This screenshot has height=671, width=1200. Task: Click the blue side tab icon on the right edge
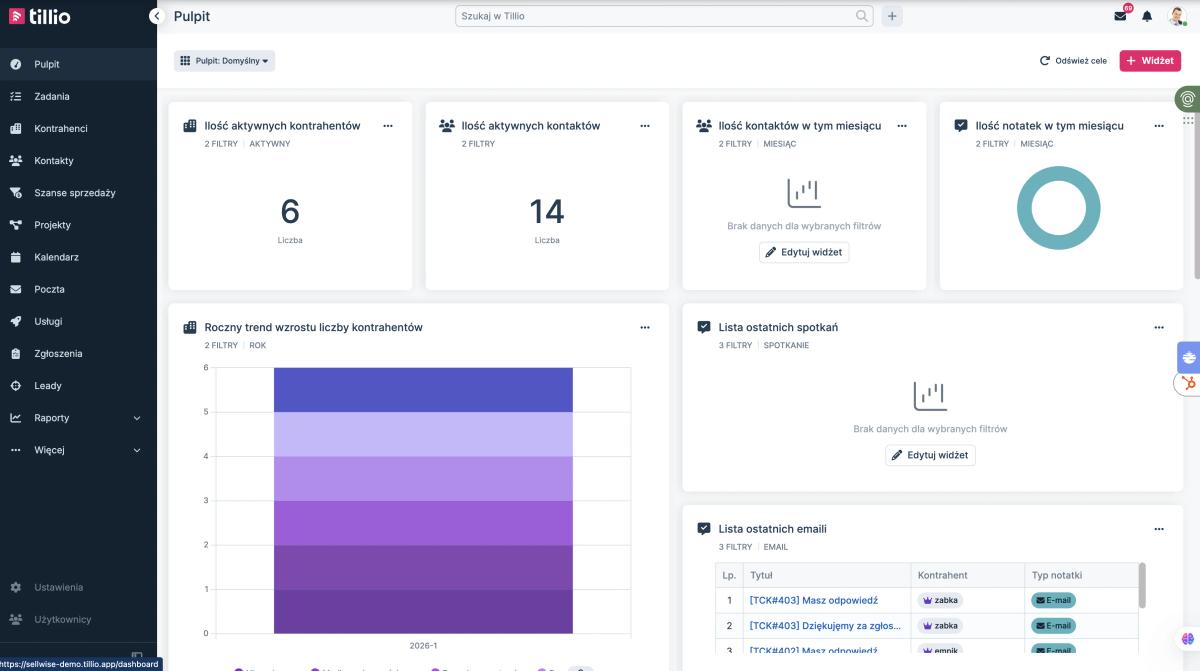tap(1189, 356)
